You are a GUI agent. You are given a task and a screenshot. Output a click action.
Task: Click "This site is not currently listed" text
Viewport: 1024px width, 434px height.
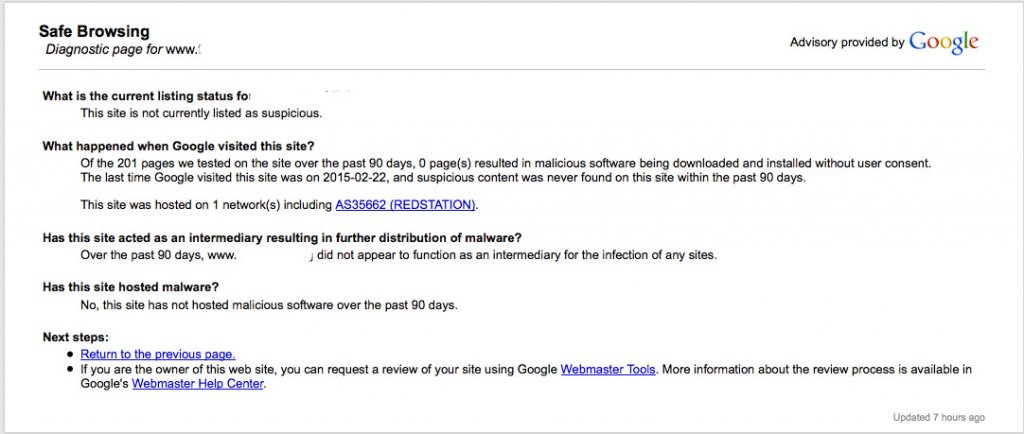(x=201, y=113)
